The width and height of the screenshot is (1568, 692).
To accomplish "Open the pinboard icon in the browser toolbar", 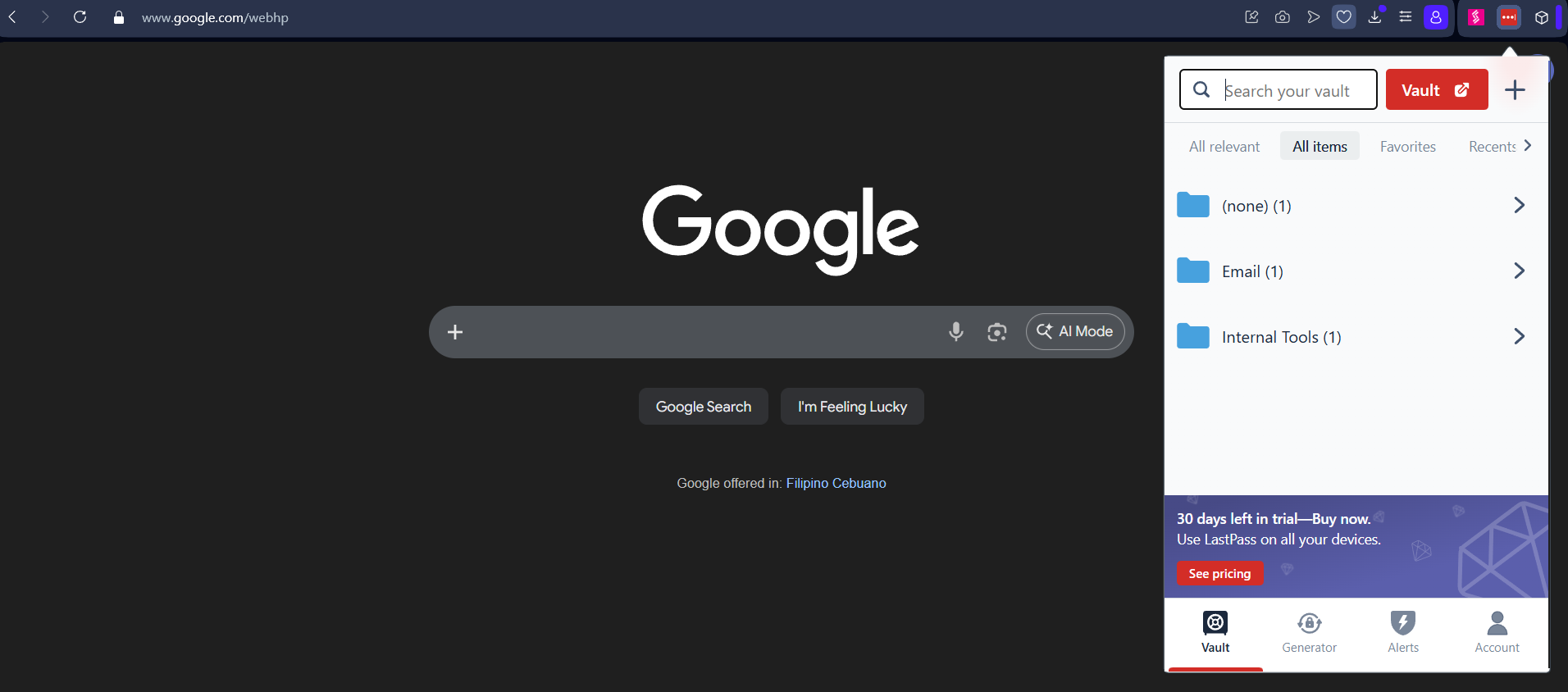I will [1251, 17].
